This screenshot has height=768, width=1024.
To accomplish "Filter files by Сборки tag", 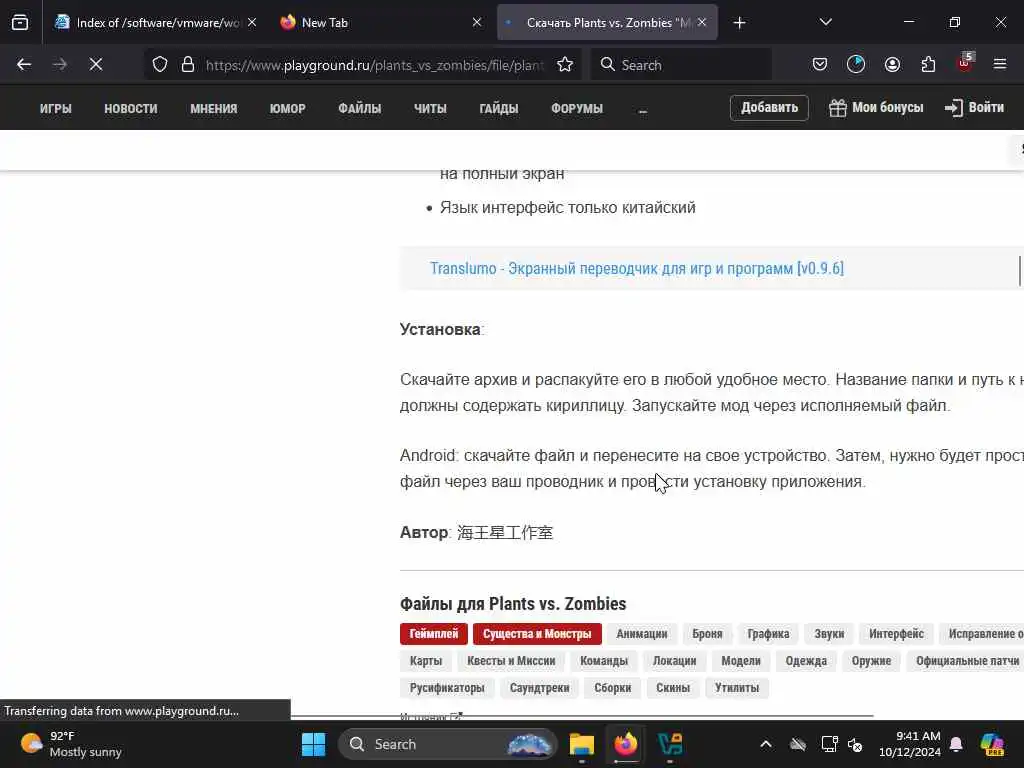I will coord(613,688).
